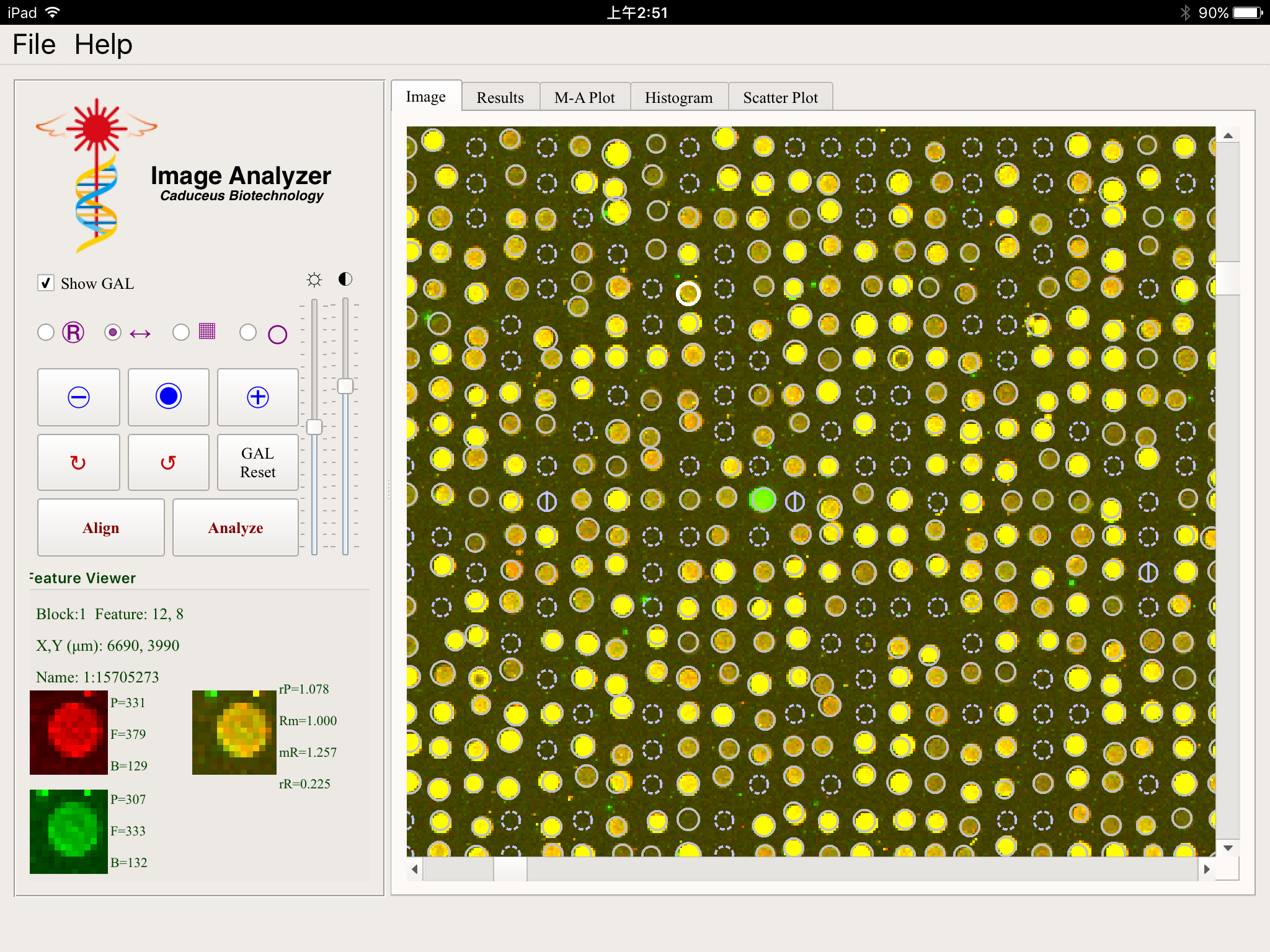This screenshot has width=1270, height=952.
Task: Select the R mode radio button
Action: [46, 332]
